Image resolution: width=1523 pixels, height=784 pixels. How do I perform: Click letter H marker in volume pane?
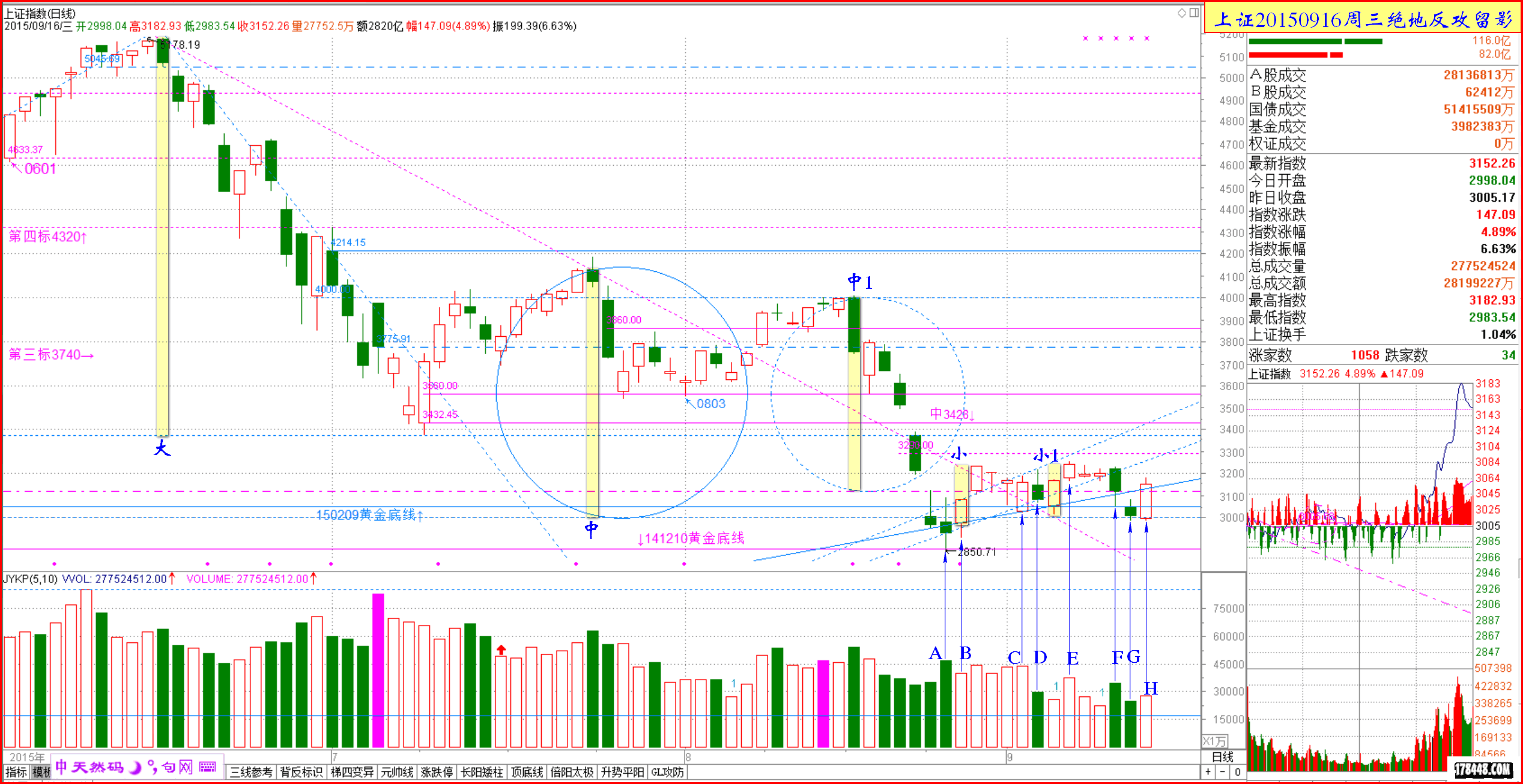point(1151,688)
